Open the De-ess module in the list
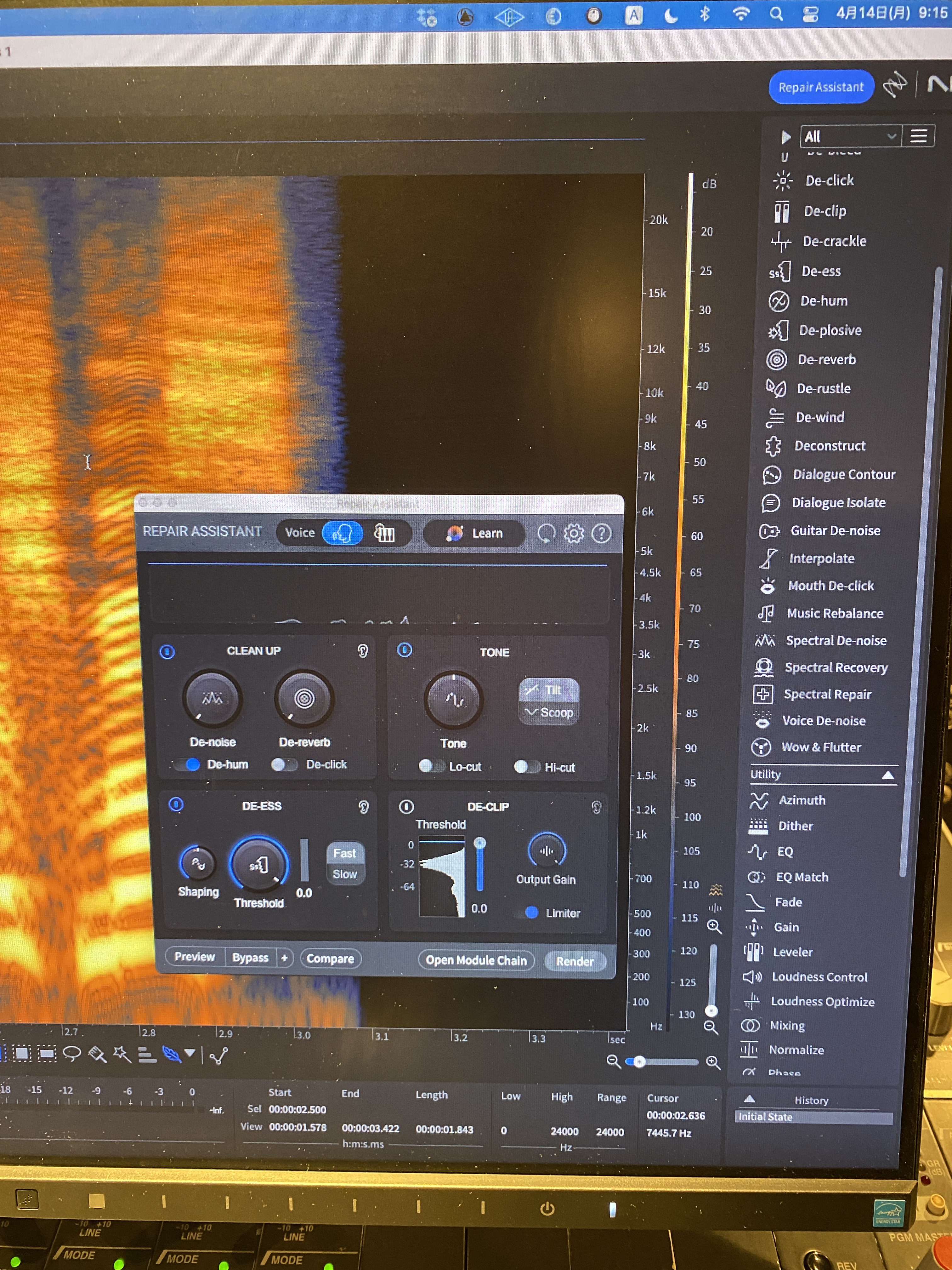This screenshot has height=1270, width=952. point(805,271)
